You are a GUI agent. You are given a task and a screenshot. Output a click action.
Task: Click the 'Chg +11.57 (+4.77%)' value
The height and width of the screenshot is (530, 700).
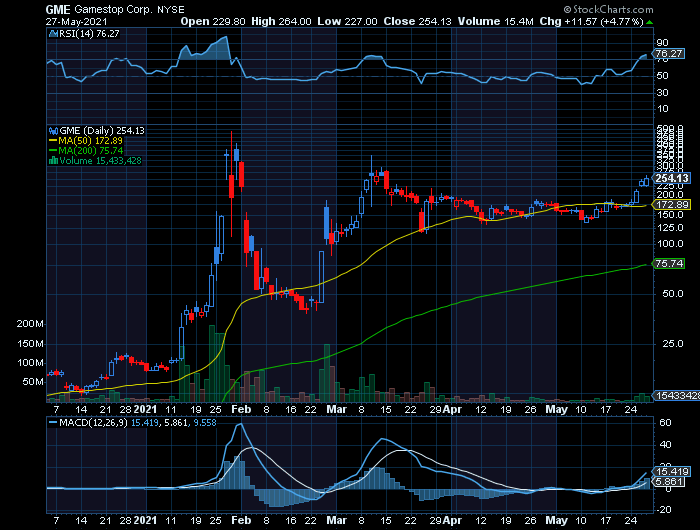(x=591, y=21)
